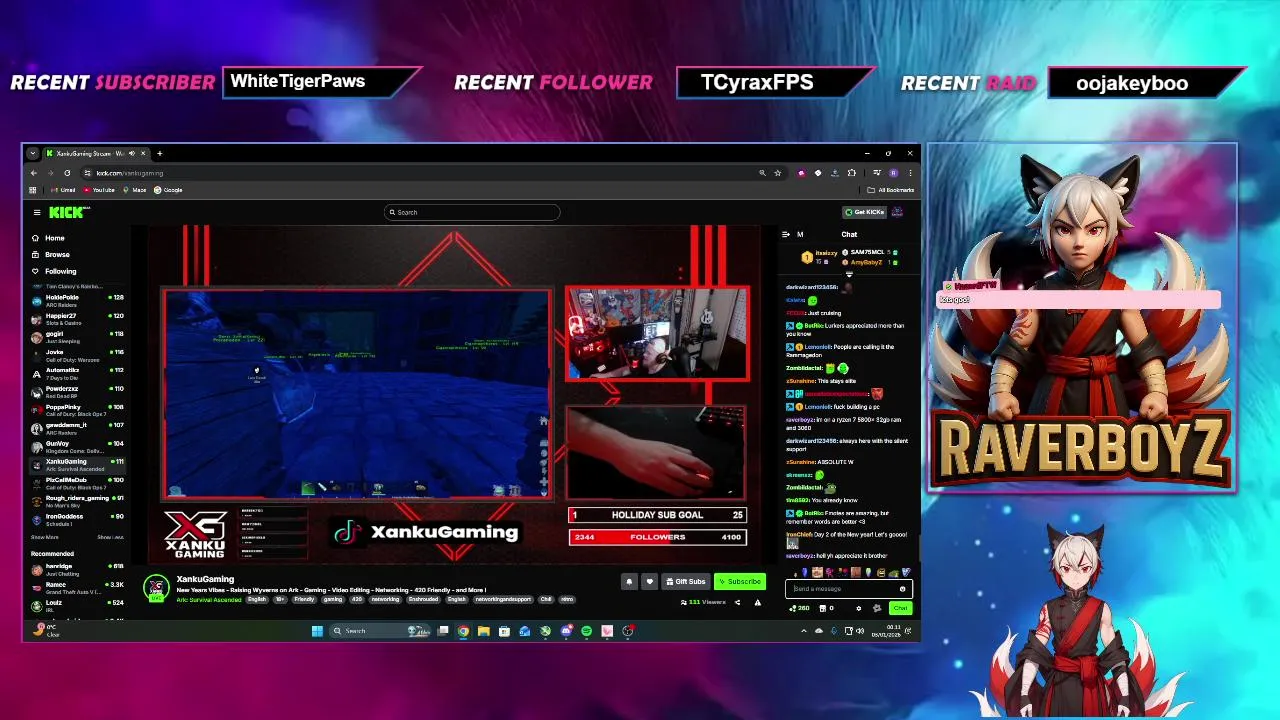Open the tab search dropdown arrow
The height and width of the screenshot is (720, 1280).
33,154
